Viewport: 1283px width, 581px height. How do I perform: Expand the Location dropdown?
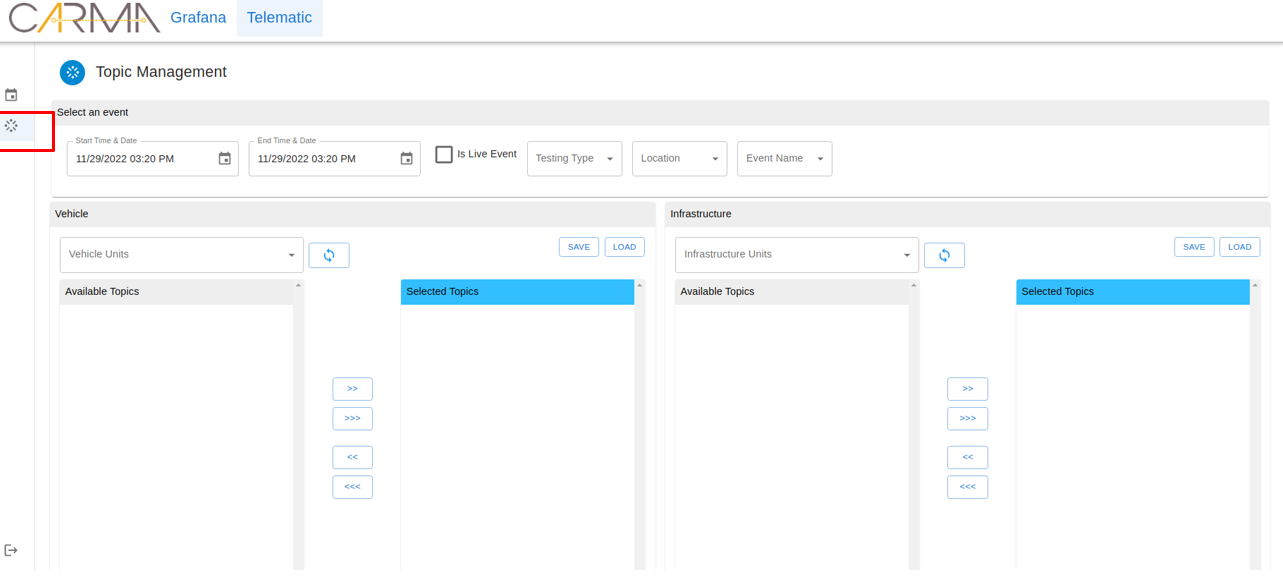point(679,158)
